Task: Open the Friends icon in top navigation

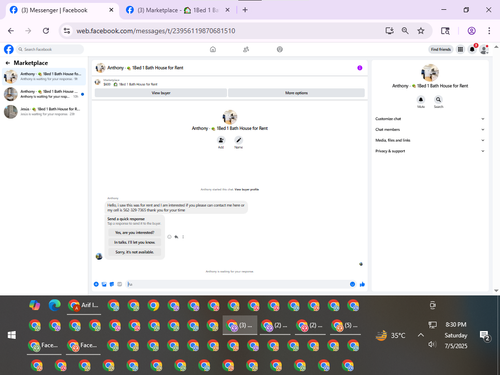Action: 246,49
